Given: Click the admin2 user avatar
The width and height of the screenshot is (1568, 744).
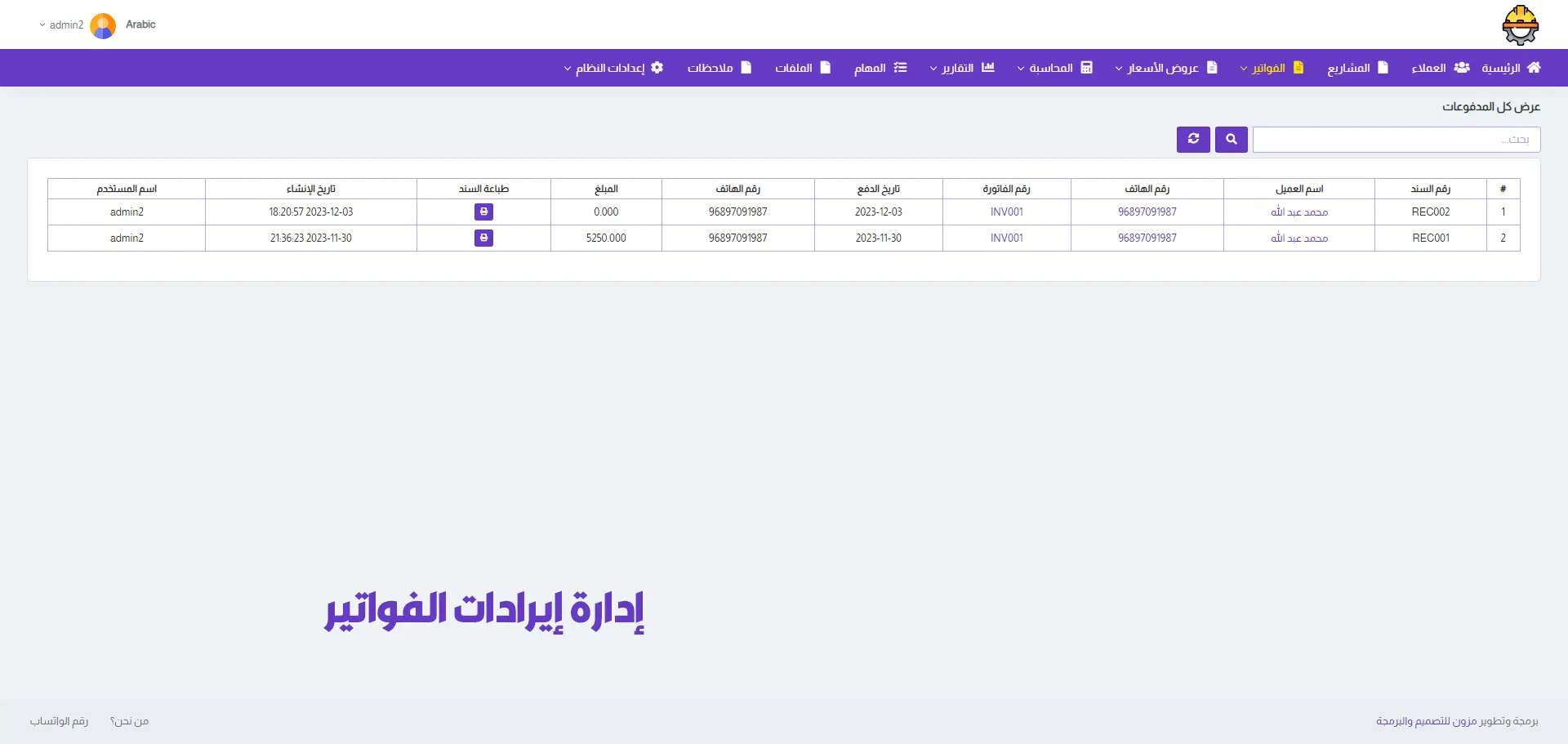Looking at the screenshot, I should tap(103, 25).
